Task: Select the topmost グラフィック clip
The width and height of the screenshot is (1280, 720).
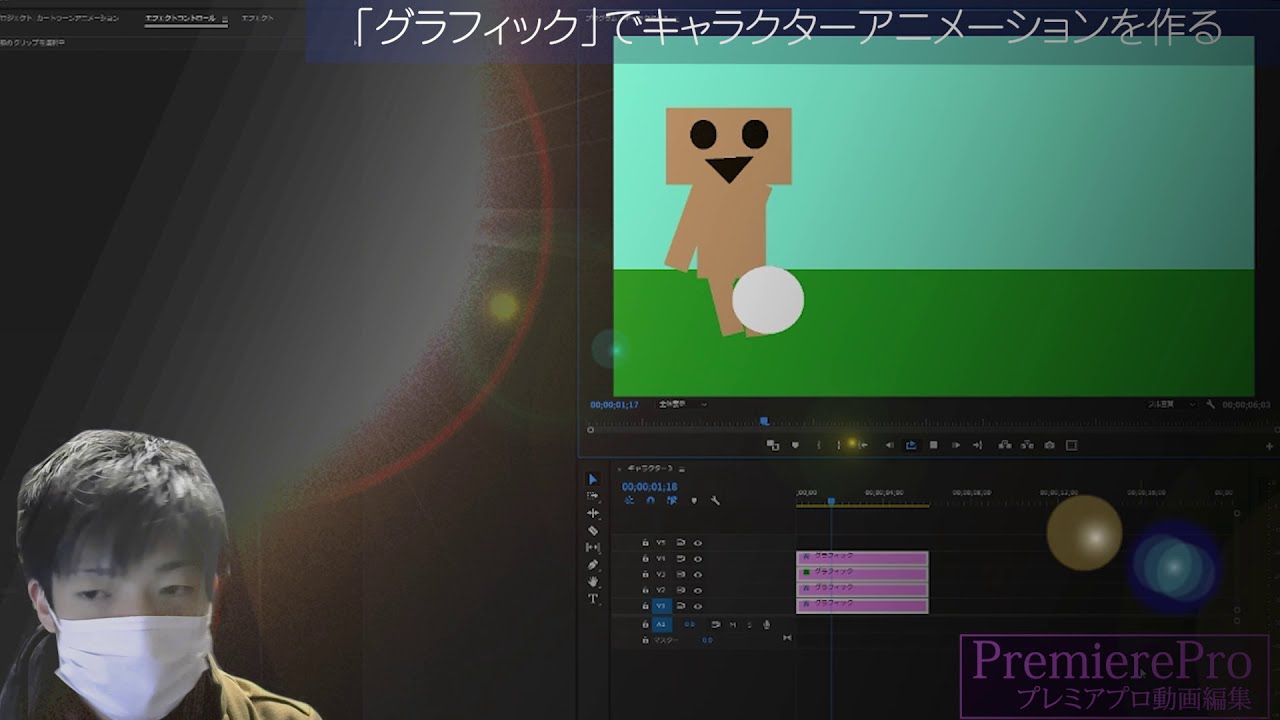Action: click(862, 556)
